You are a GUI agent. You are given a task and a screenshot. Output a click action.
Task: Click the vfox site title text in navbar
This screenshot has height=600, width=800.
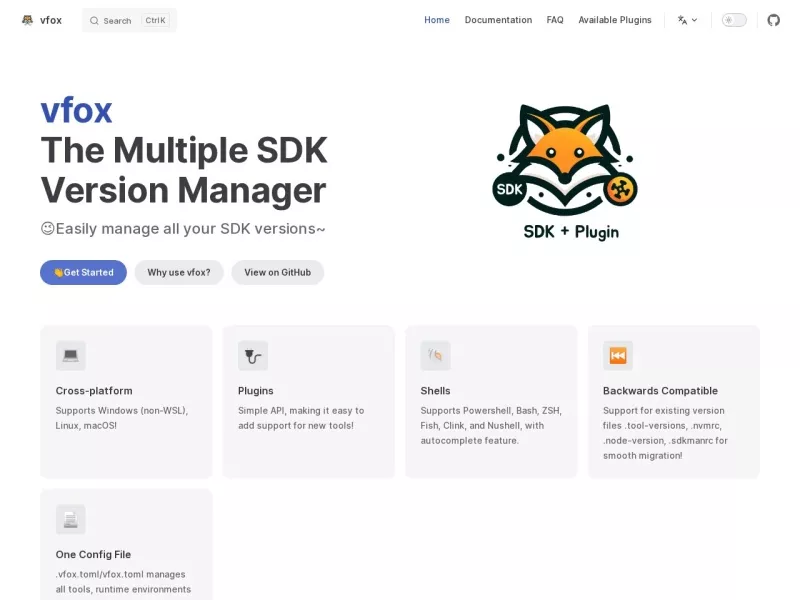[x=51, y=20]
